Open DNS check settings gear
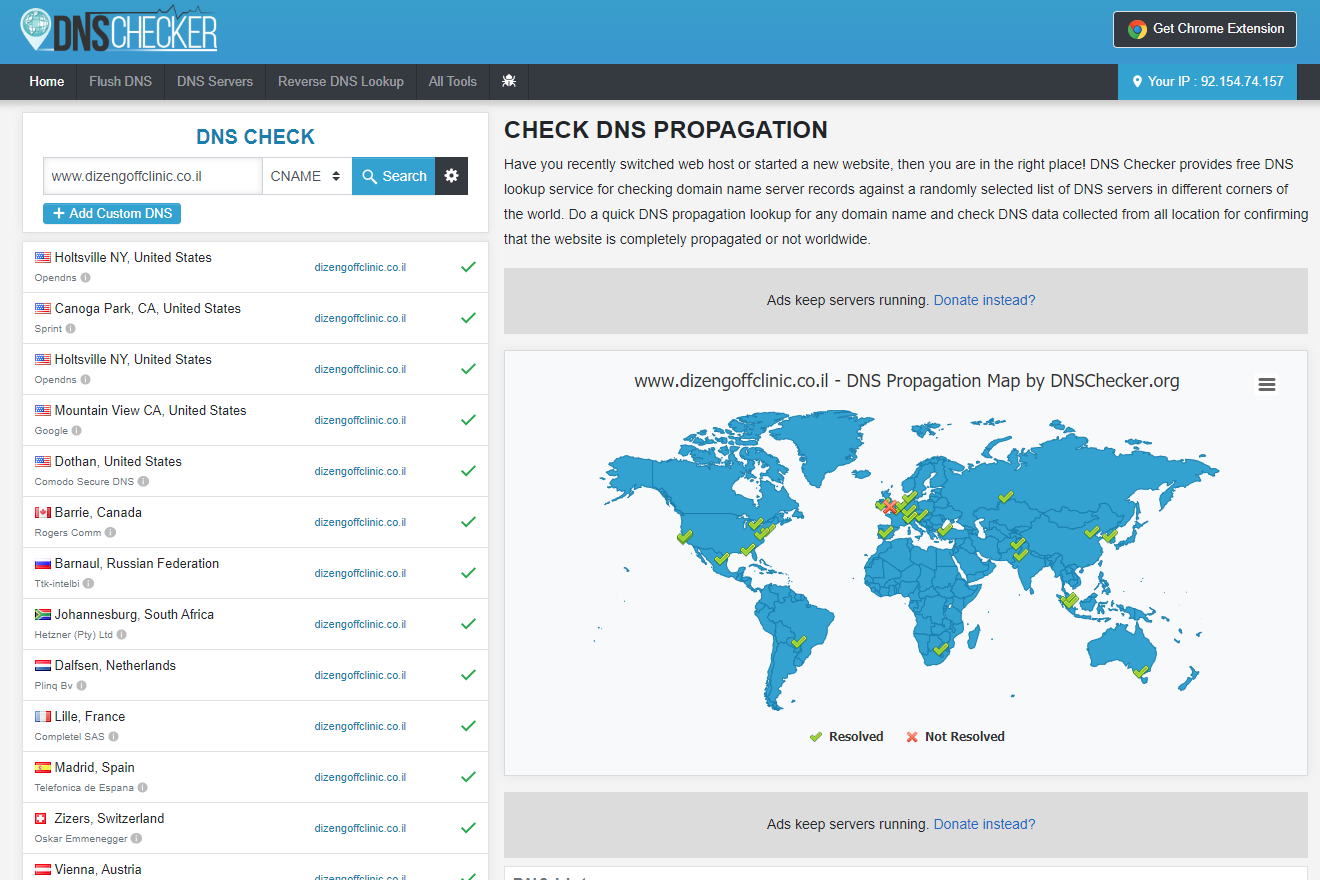 click(451, 176)
